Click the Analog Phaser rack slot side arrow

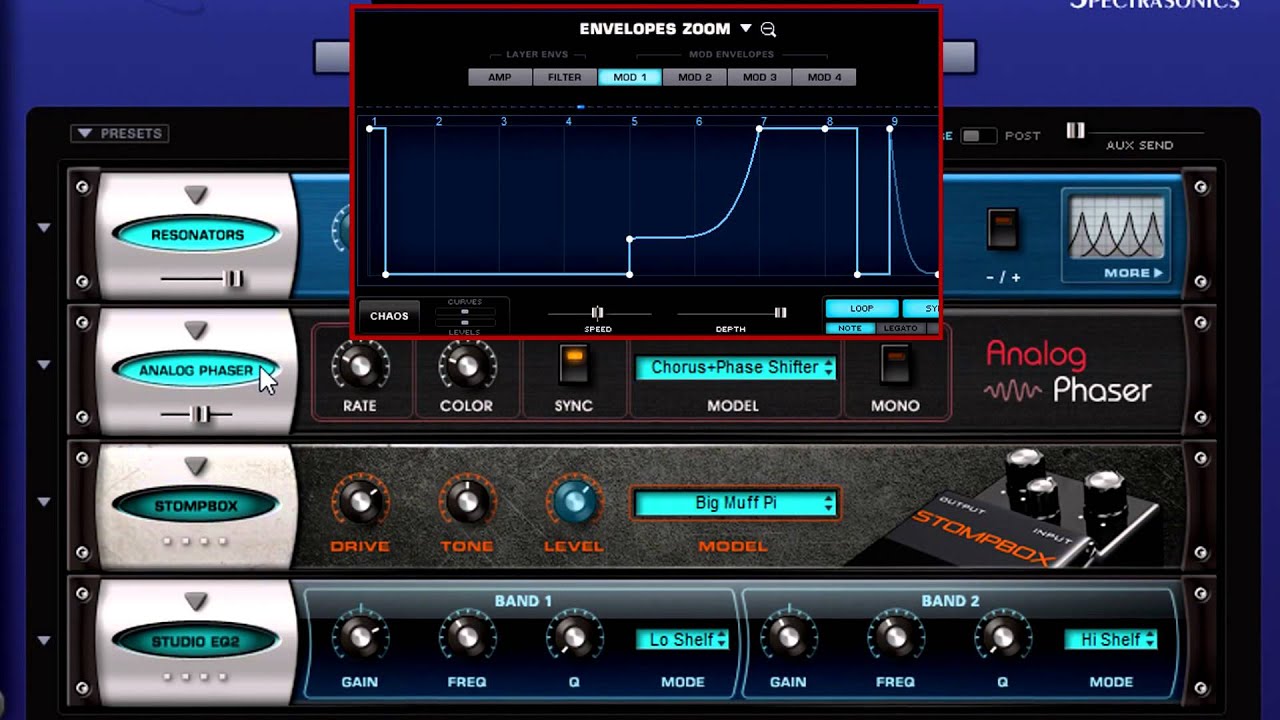click(43, 365)
